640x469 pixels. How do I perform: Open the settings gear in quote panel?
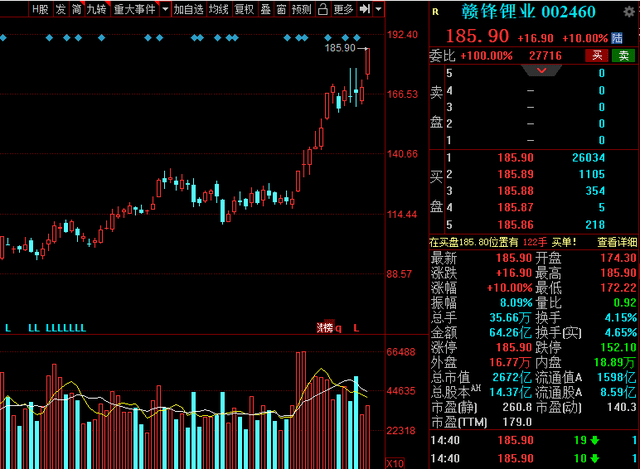[x=629, y=11]
